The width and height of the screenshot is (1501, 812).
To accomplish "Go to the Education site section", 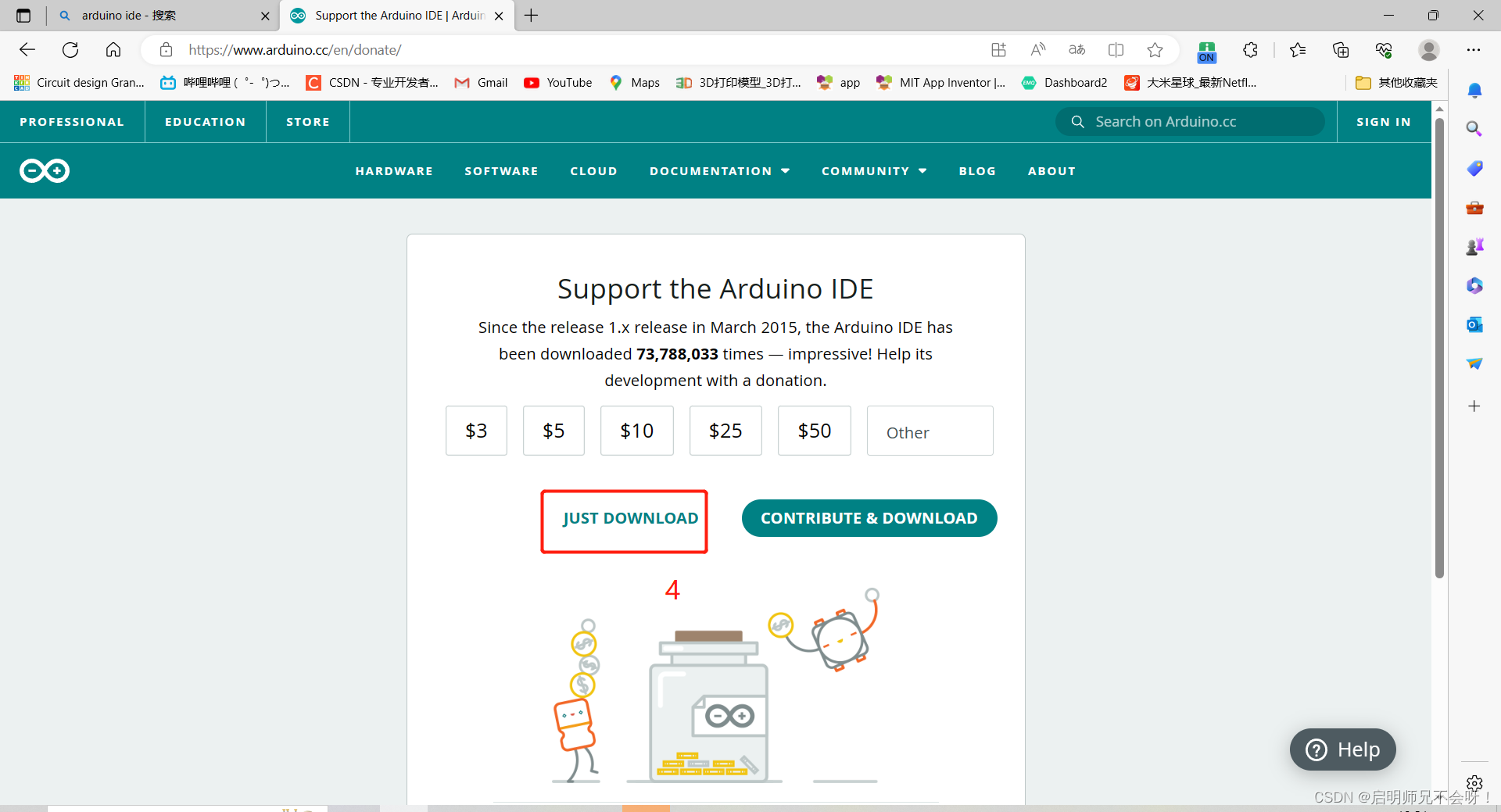I will (205, 122).
